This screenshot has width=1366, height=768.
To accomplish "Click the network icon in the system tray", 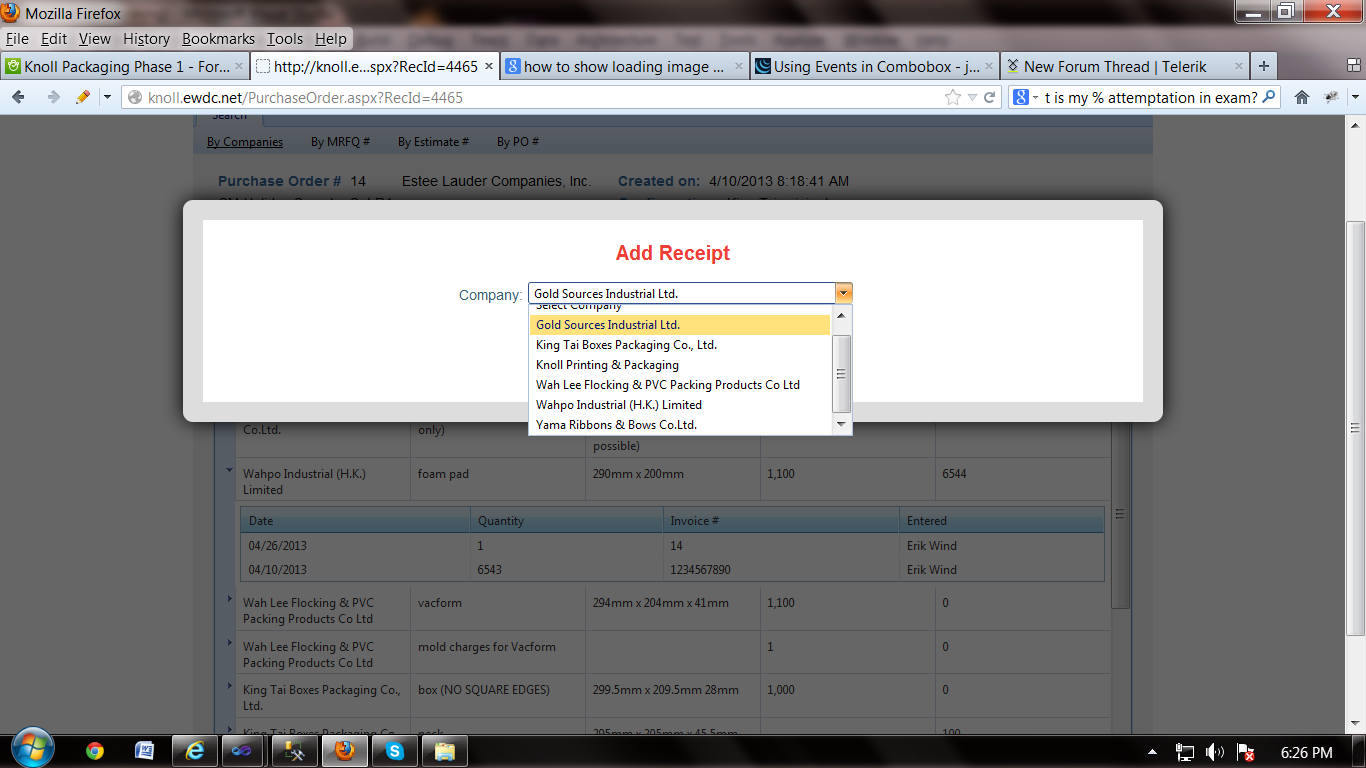I will coord(1185,752).
